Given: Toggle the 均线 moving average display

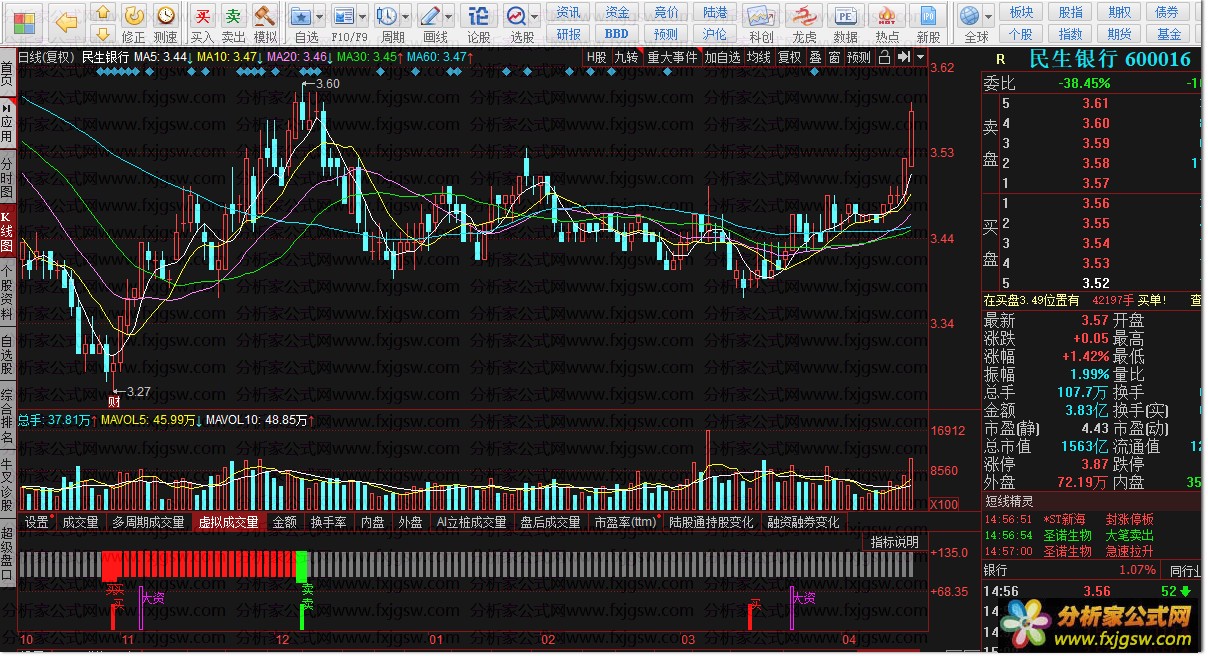Looking at the screenshot, I should click(x=759, y=57).
